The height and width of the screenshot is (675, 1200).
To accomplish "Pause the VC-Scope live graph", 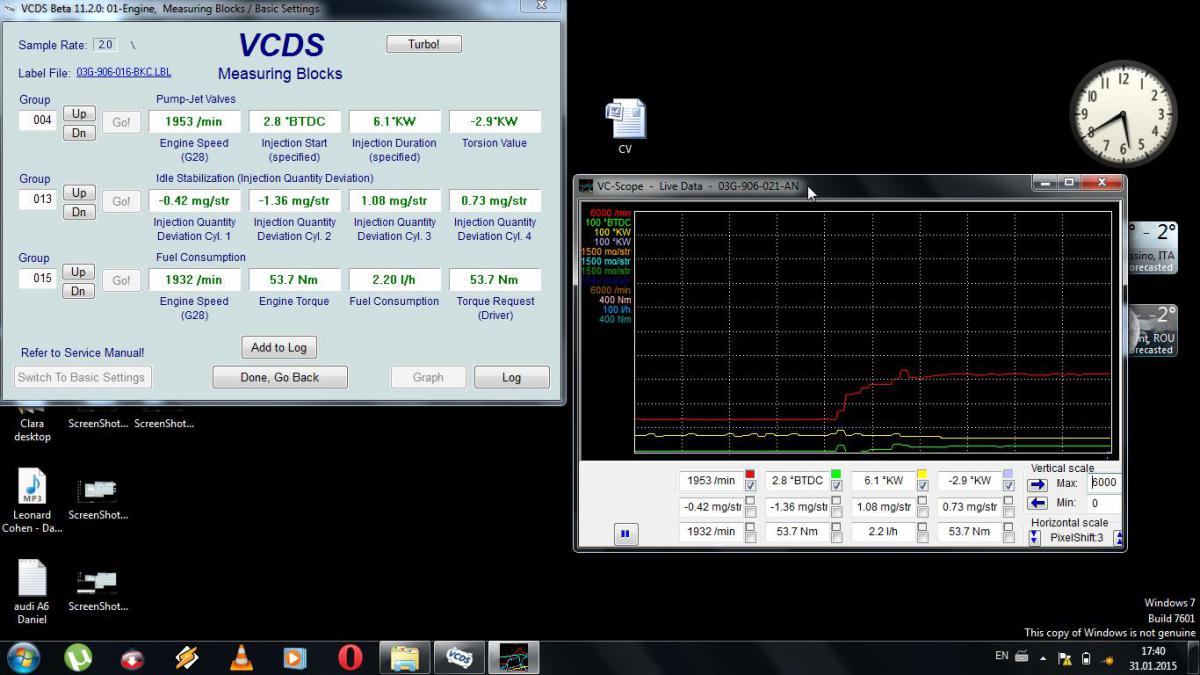I will tap(625, 534).
